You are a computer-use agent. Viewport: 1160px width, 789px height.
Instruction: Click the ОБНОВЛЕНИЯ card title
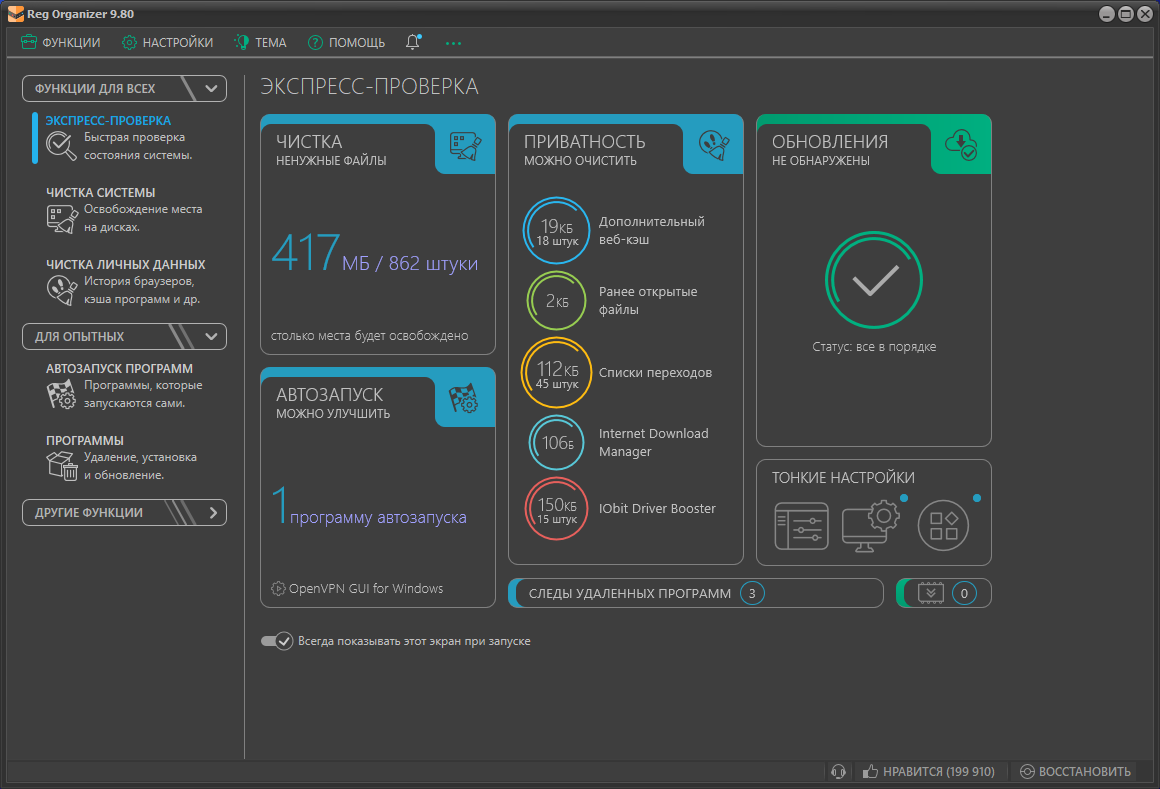point(830,141)
